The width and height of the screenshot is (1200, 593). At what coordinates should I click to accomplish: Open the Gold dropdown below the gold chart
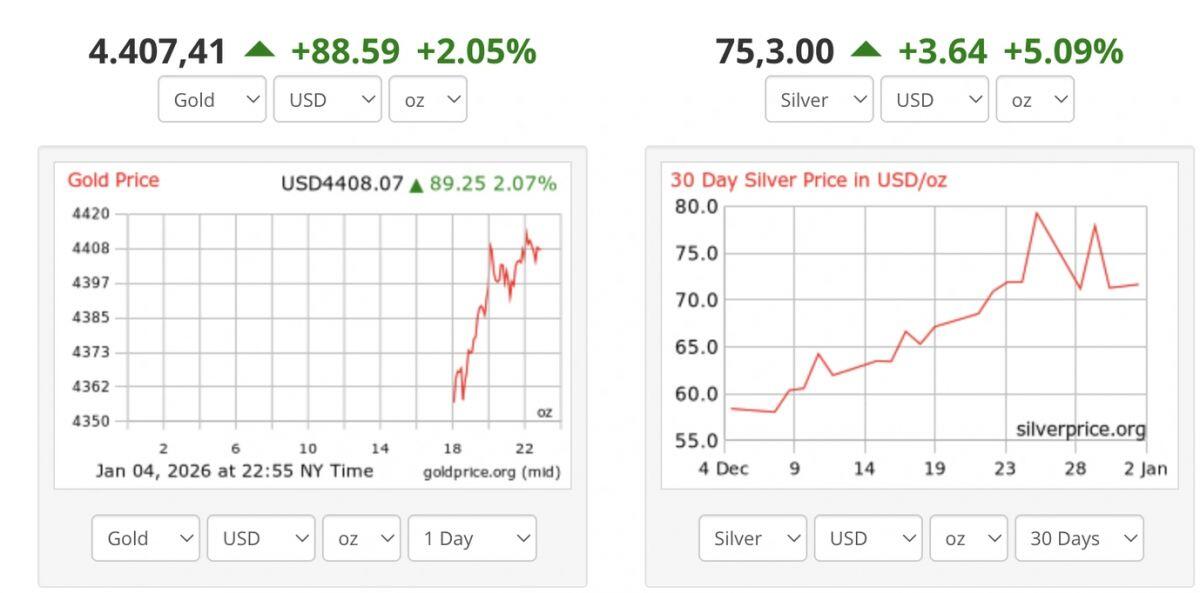click(x=146, y=538)
